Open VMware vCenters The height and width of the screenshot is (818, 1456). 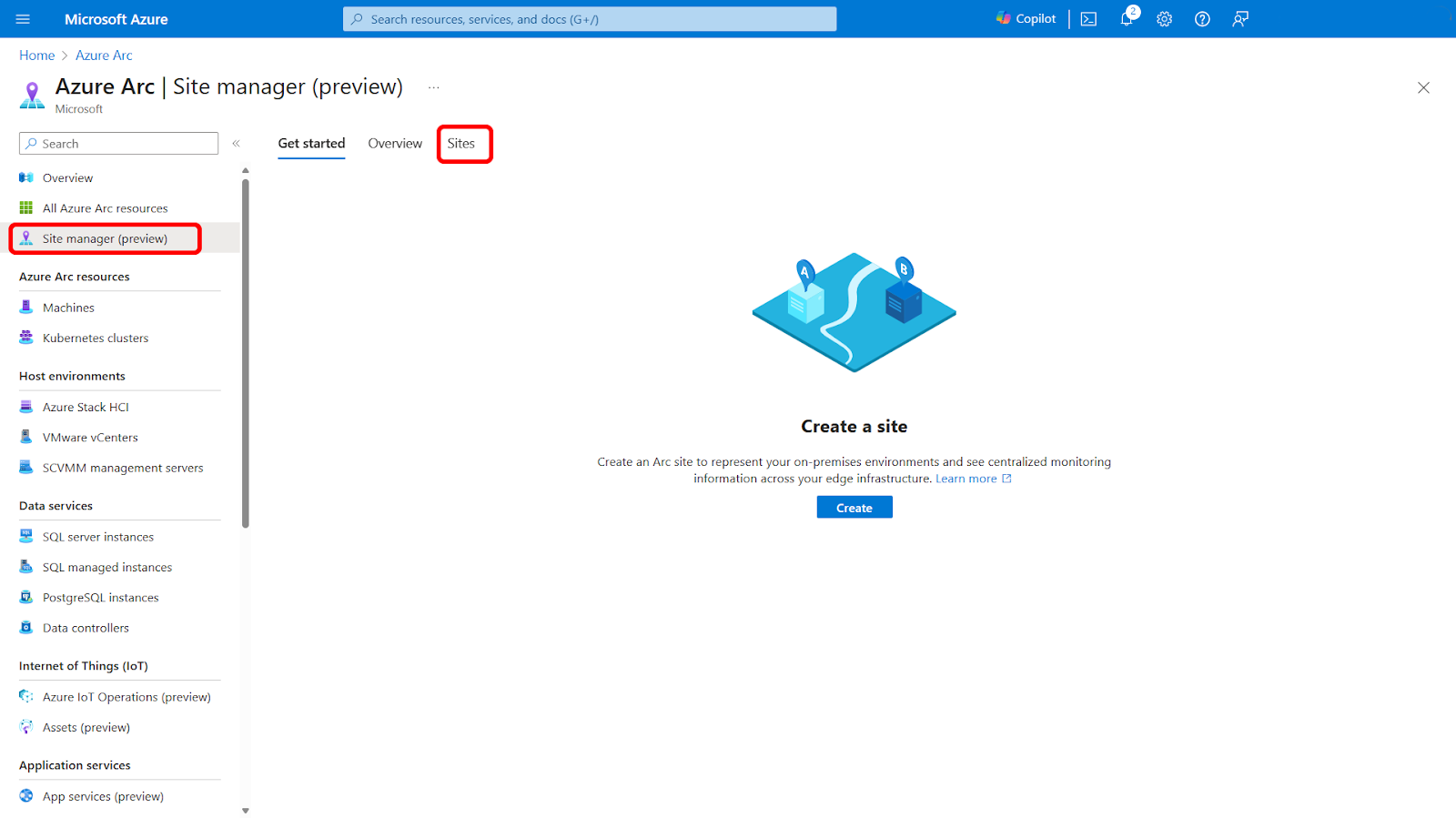point(91,438)
